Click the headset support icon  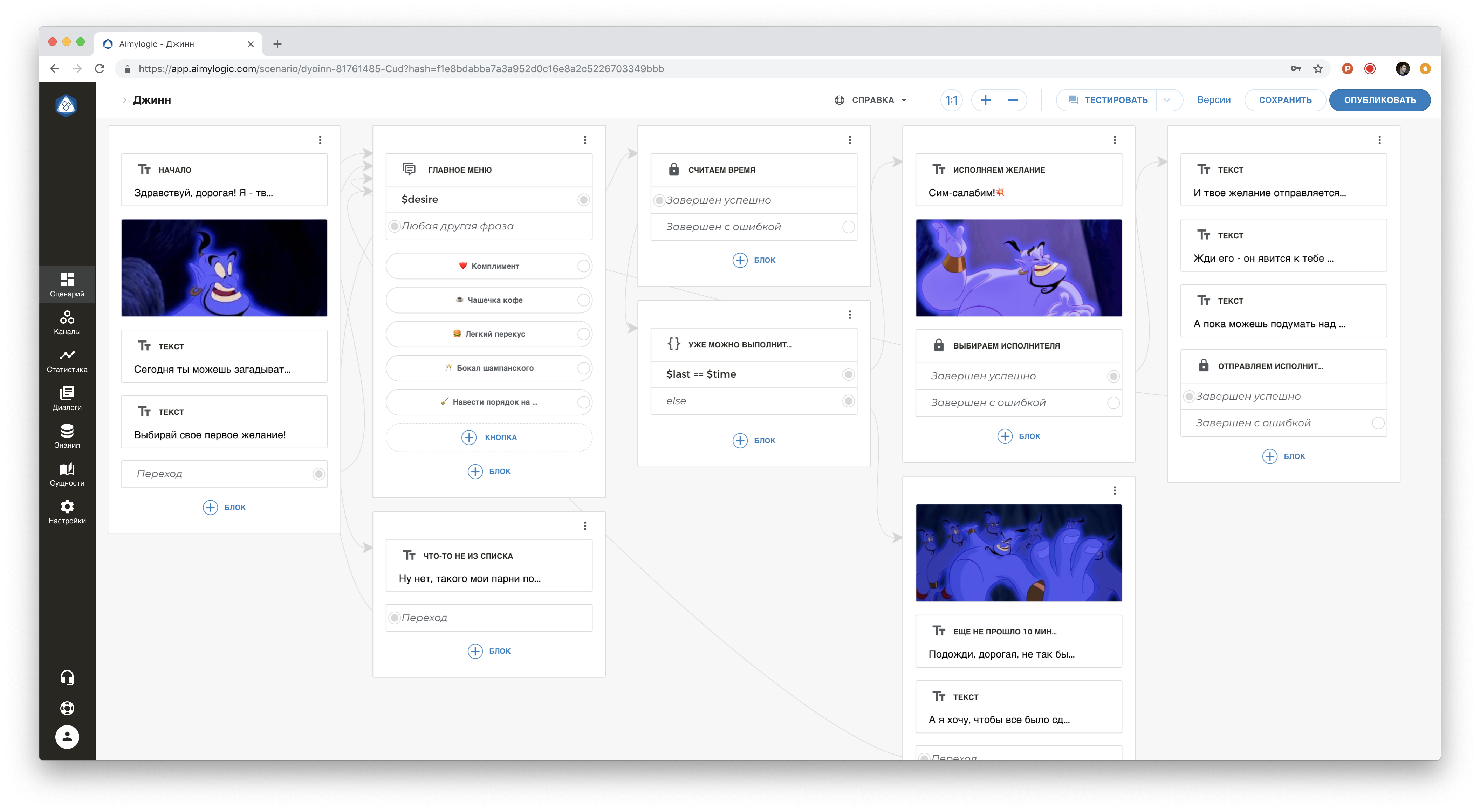click(67, 677)
